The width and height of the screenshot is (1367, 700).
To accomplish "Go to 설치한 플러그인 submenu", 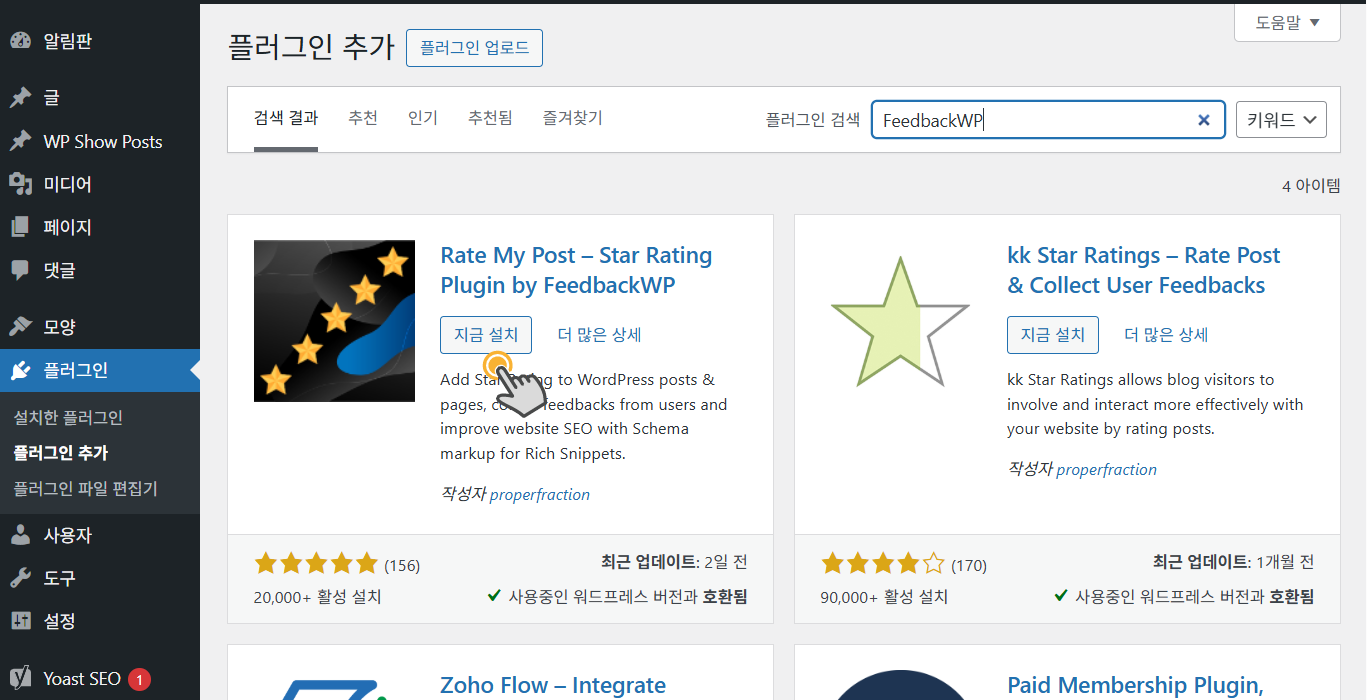I will [68, 418].
